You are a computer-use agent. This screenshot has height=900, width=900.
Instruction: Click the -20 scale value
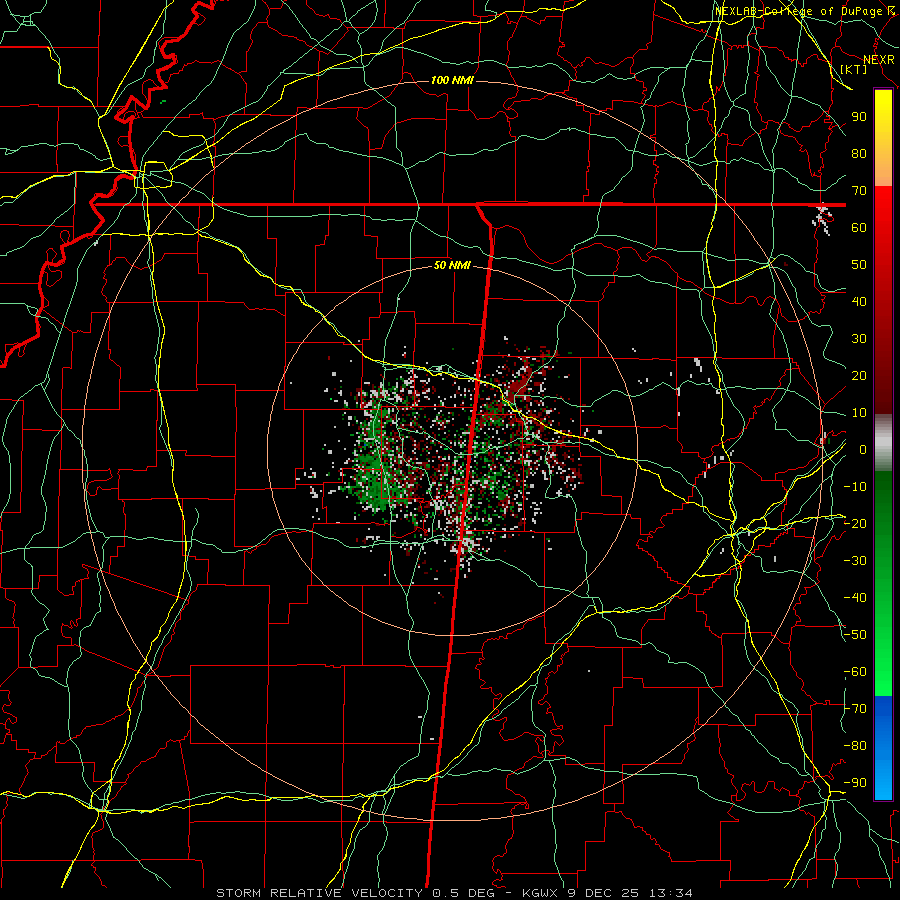[855, 523]
